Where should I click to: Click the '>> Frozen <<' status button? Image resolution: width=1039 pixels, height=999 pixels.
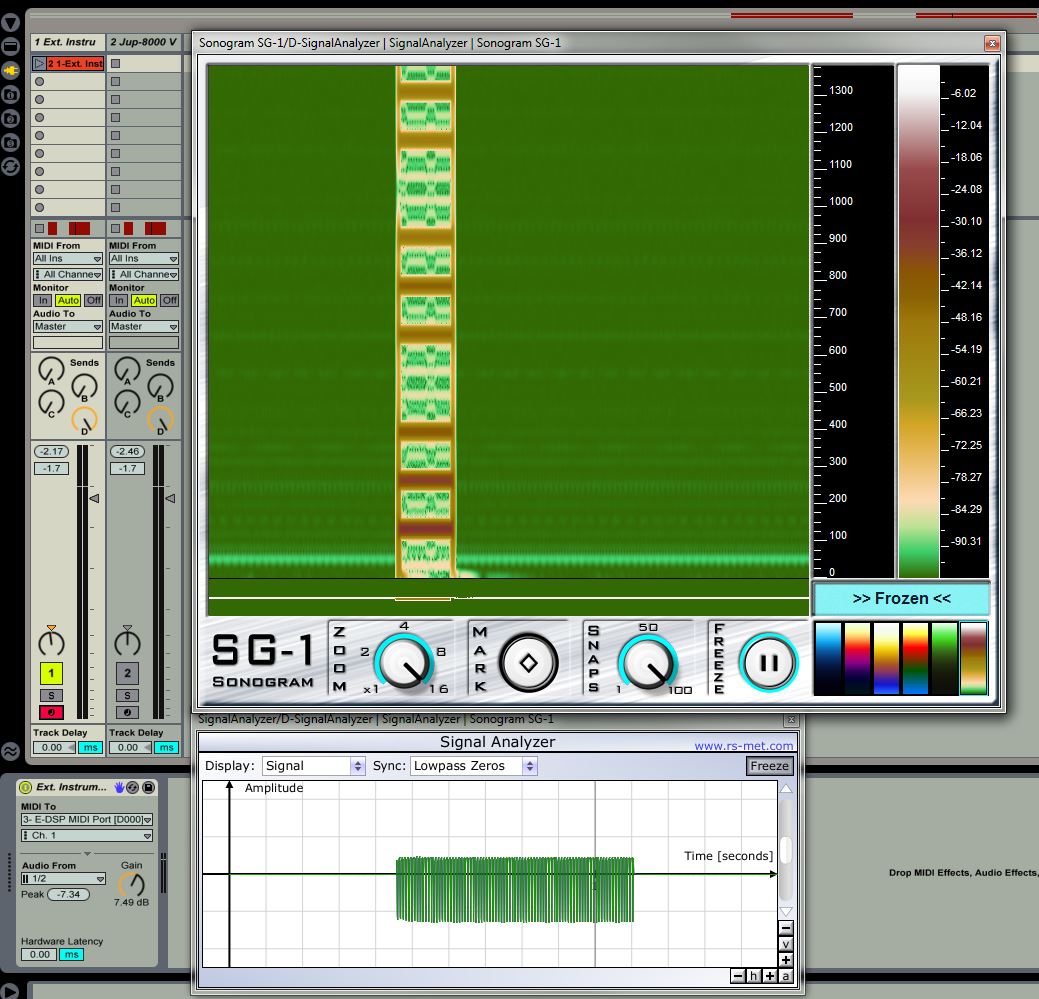point(901,599)
